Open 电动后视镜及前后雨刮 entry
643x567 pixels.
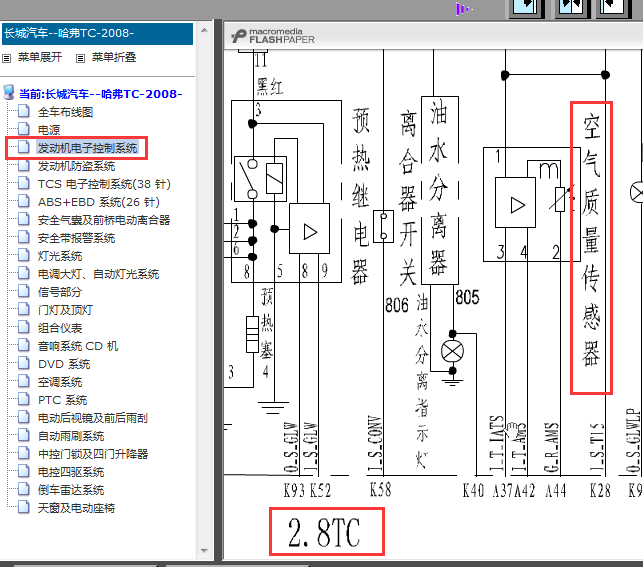[93, 418]
